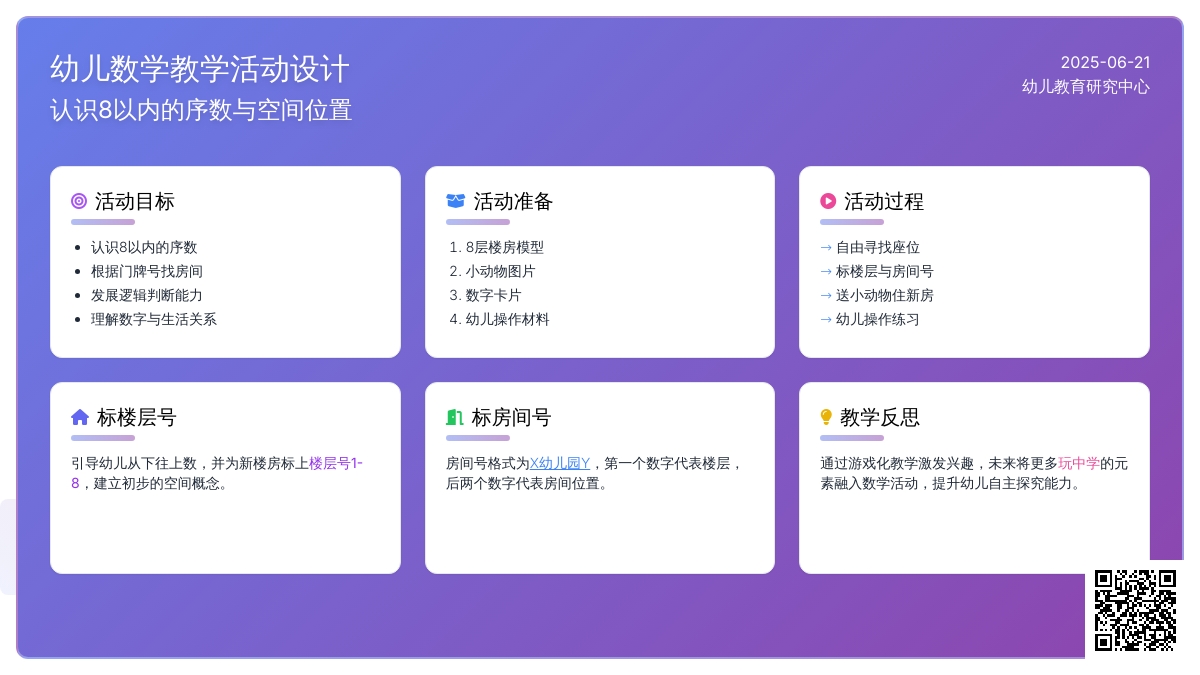Click bullet item 发展逻辑判断能力
This screenshot has height=675, width=1200.
[147, 295]
